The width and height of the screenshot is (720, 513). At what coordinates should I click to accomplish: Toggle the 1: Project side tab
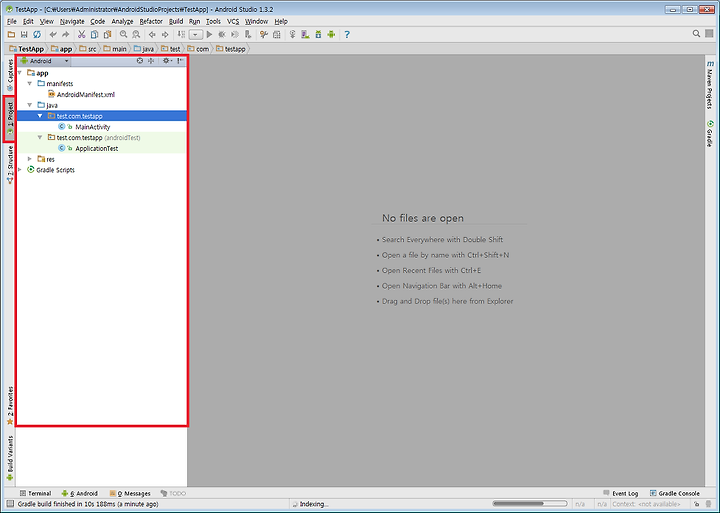click(x=9, y=118)
